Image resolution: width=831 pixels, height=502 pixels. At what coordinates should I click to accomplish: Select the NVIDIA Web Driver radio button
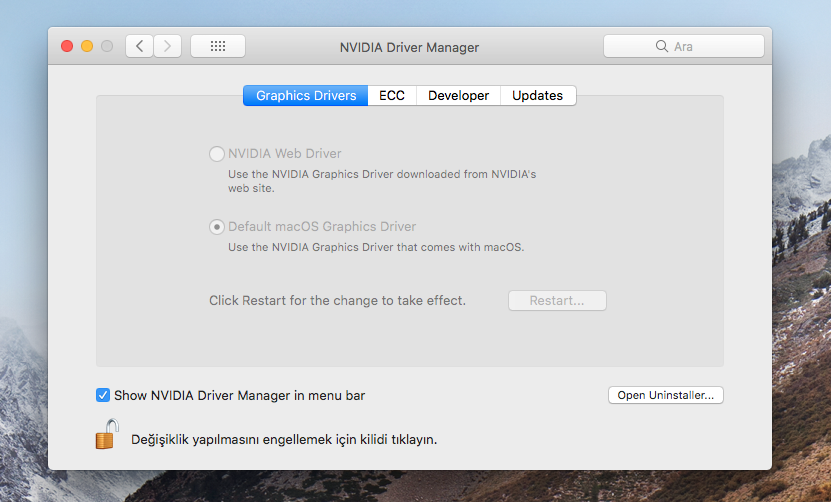[x=217, y=154]
